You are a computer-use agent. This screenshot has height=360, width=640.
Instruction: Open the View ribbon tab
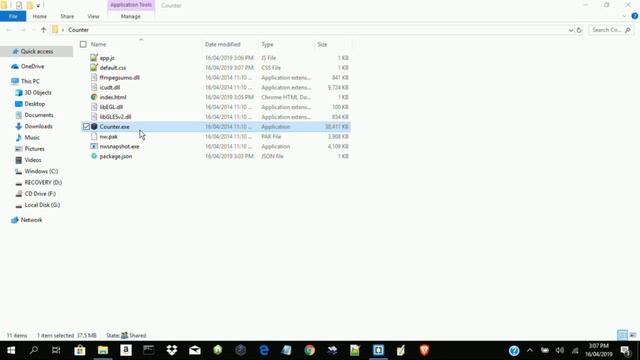pyautogui.click(x=93, y=16)
